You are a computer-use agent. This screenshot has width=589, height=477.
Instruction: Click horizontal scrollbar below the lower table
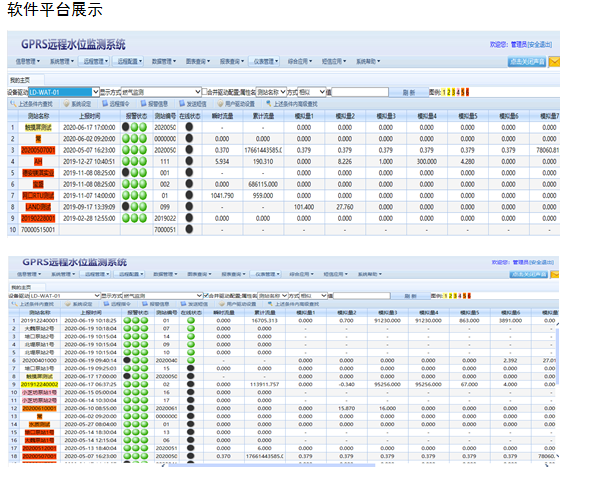tap(272, 465)
